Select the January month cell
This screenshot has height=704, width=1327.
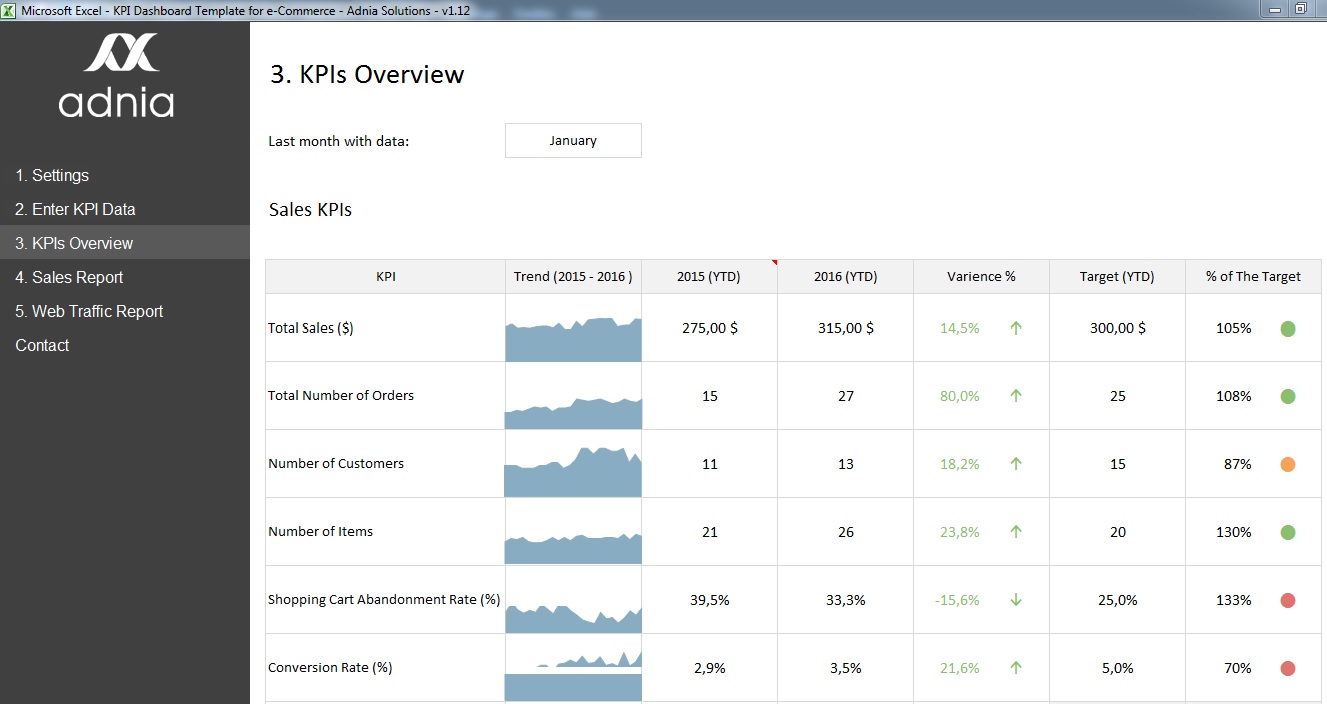pyautogui.click(x=573, y=141)
